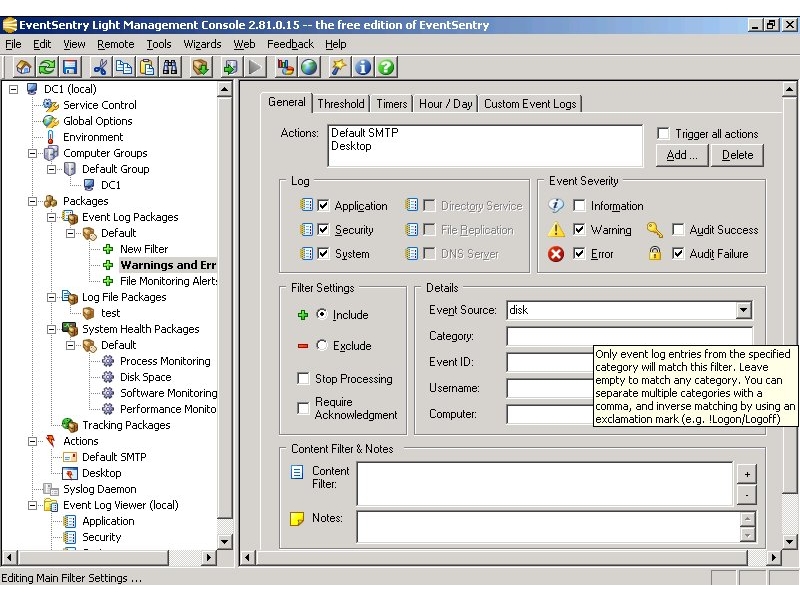Click the minus button beside Content Filter
Viewport: 800px width, 600px height.
tap(747, 495)
